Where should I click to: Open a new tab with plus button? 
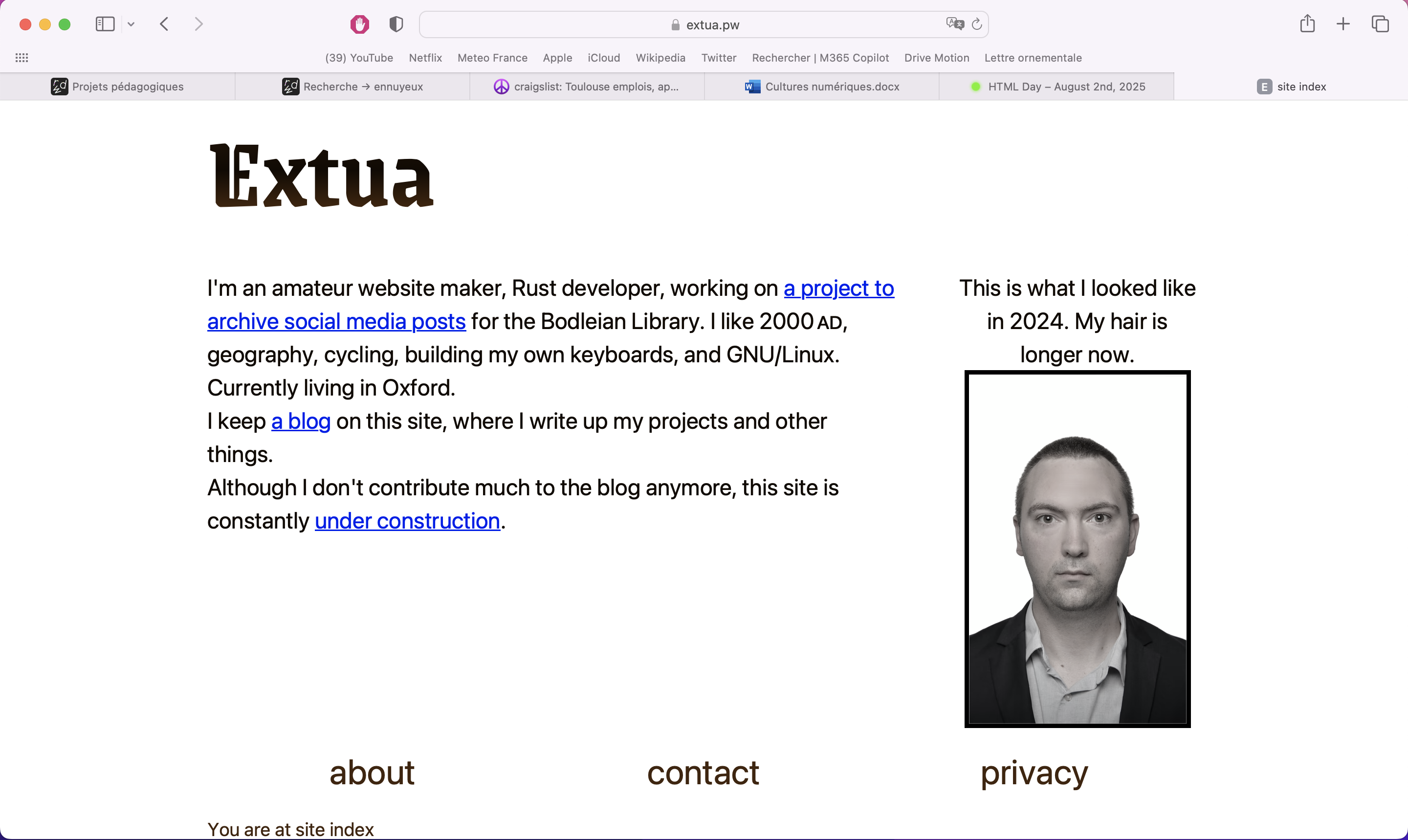[1343, 24]
